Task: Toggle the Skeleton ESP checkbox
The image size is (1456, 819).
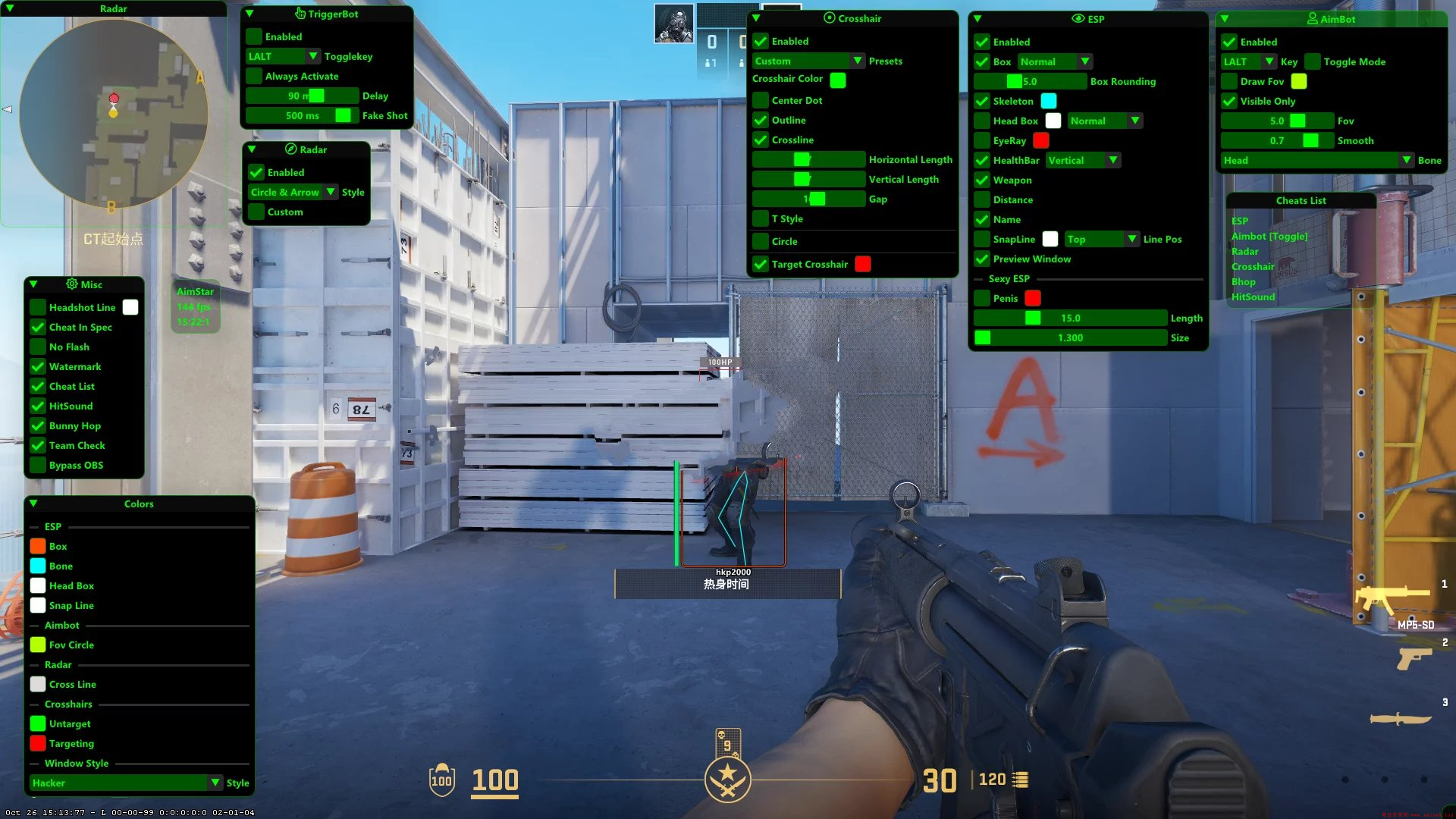Action: [x=984, y=100]
